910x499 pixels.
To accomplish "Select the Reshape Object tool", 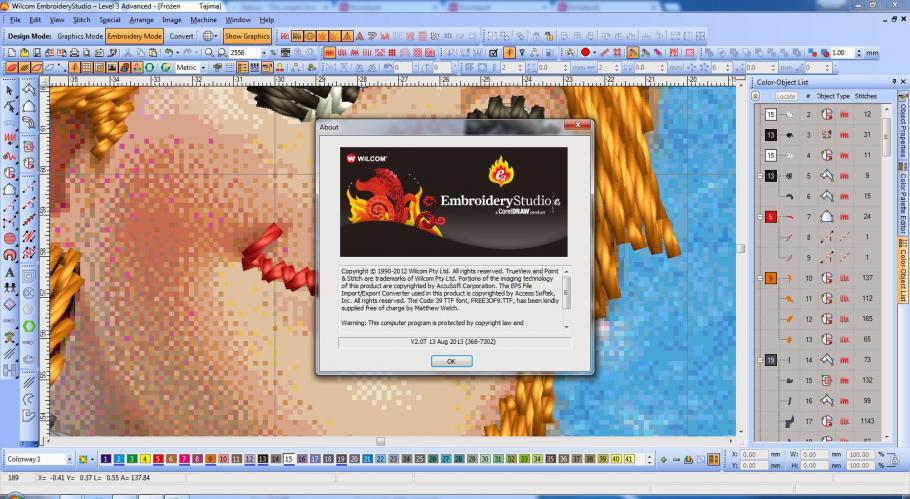I will click(10, 106).
